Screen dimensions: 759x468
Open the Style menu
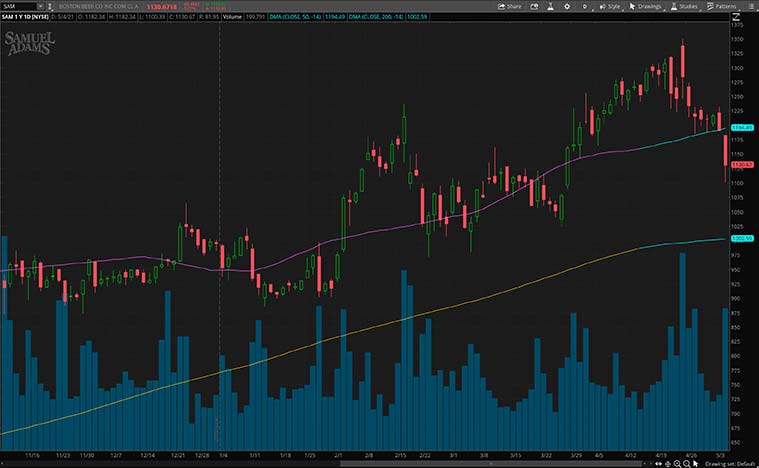point(609,6)
